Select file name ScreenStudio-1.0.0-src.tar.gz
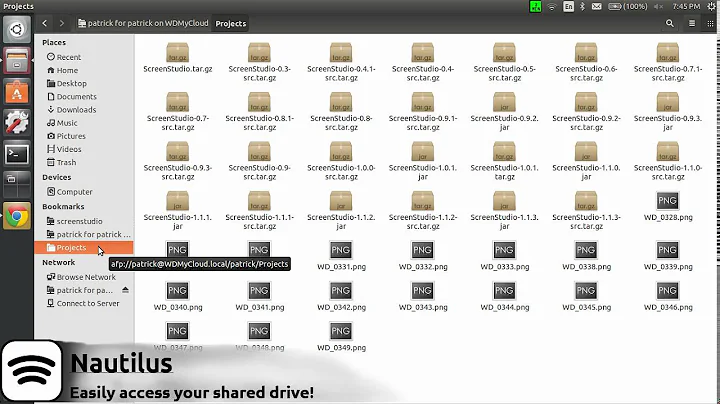Screen dimensions: 720x404 click(x=341, y=172)
